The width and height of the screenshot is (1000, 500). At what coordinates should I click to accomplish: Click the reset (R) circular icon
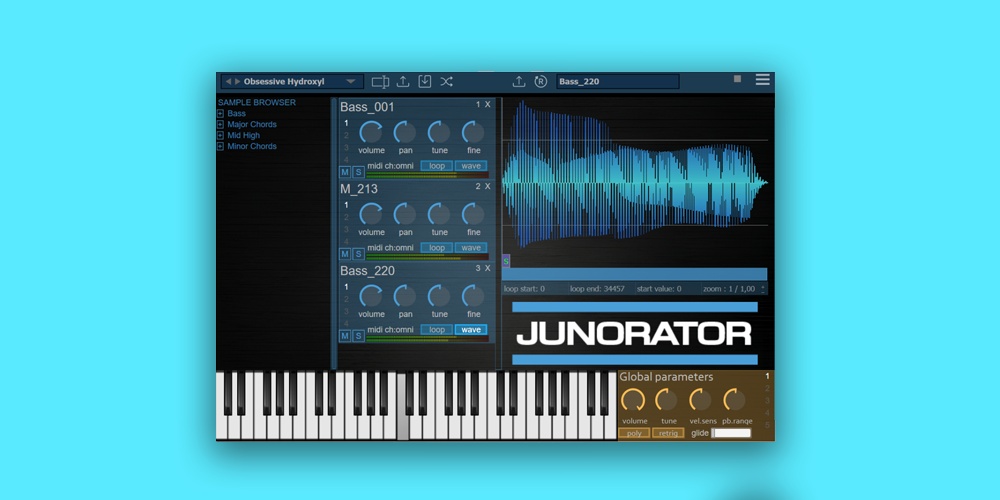pyautogui.click(x=541, y=82)
